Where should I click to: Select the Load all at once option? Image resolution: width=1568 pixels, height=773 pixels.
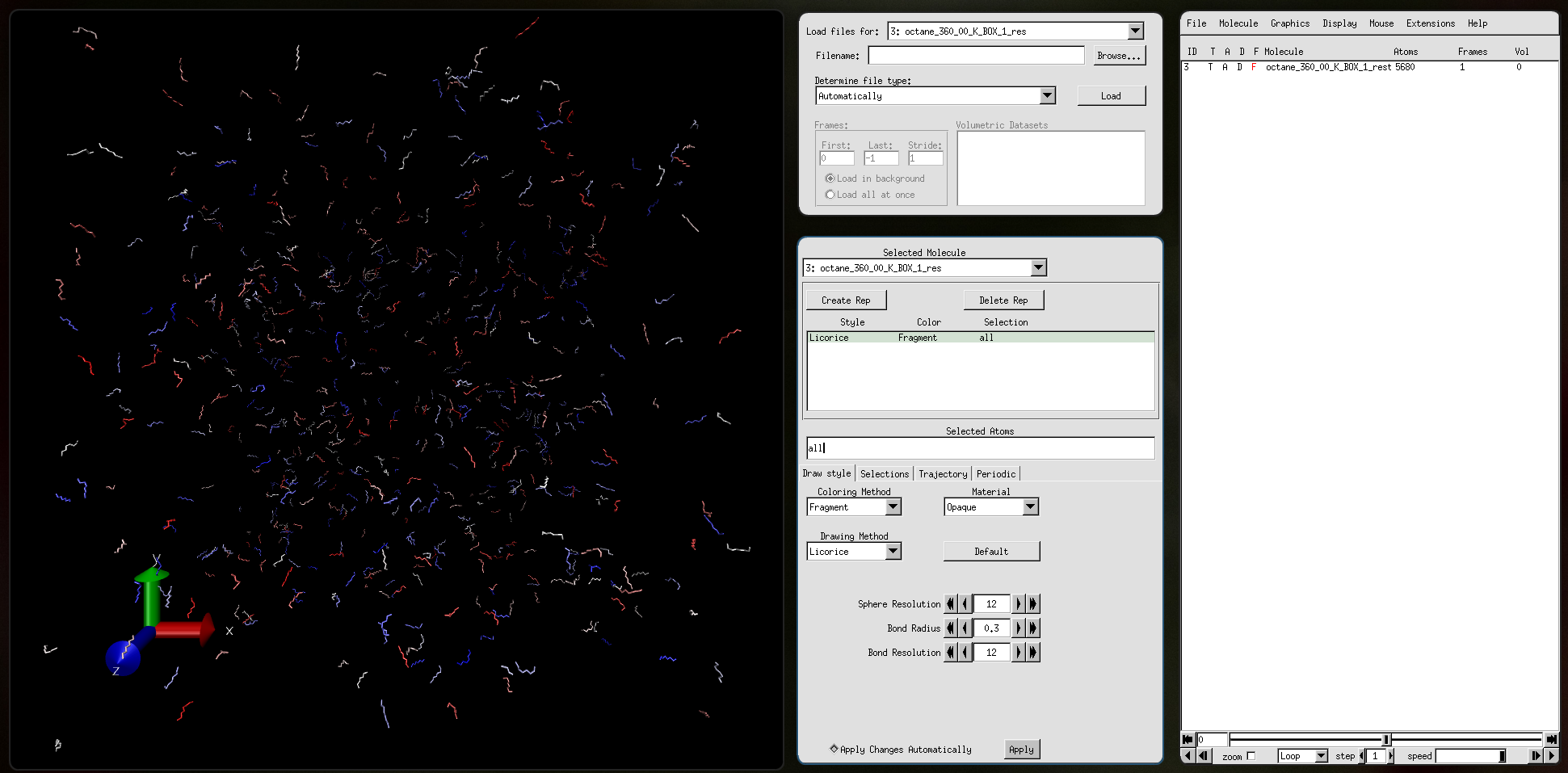tap(830, 195)
